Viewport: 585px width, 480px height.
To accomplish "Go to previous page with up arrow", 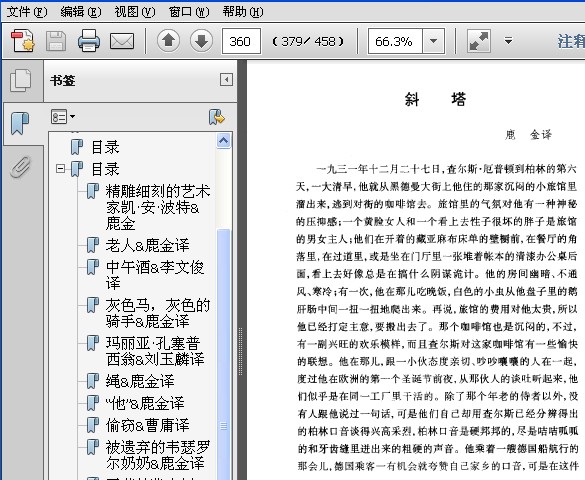I will pyautogui.click(x=168, y=41).
